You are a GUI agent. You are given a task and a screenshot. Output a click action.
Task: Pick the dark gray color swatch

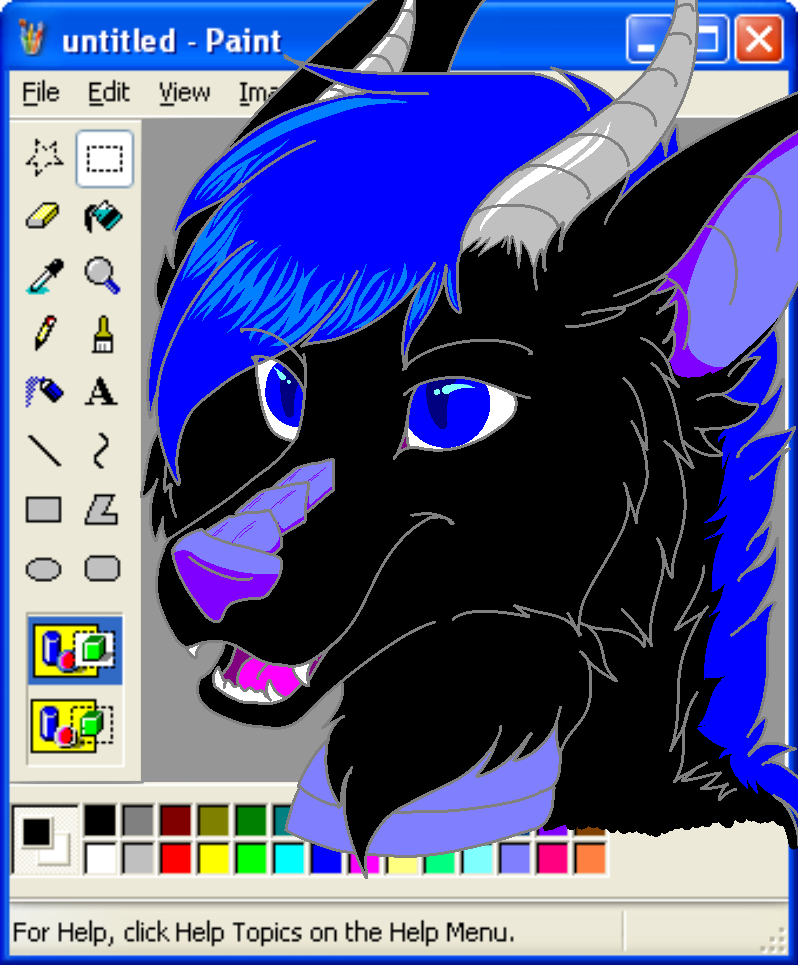(138, 821)
